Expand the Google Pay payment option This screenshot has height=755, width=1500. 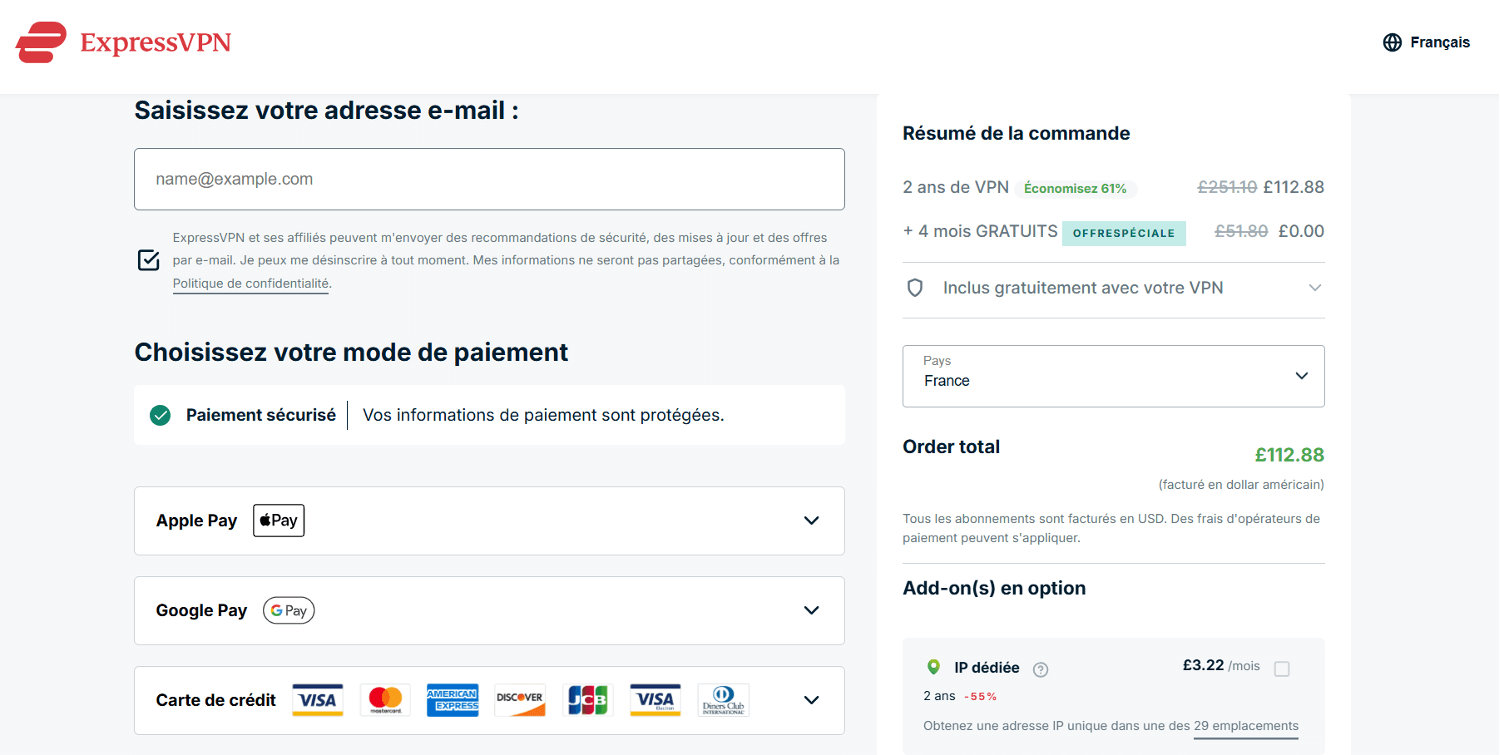point(812,610)
